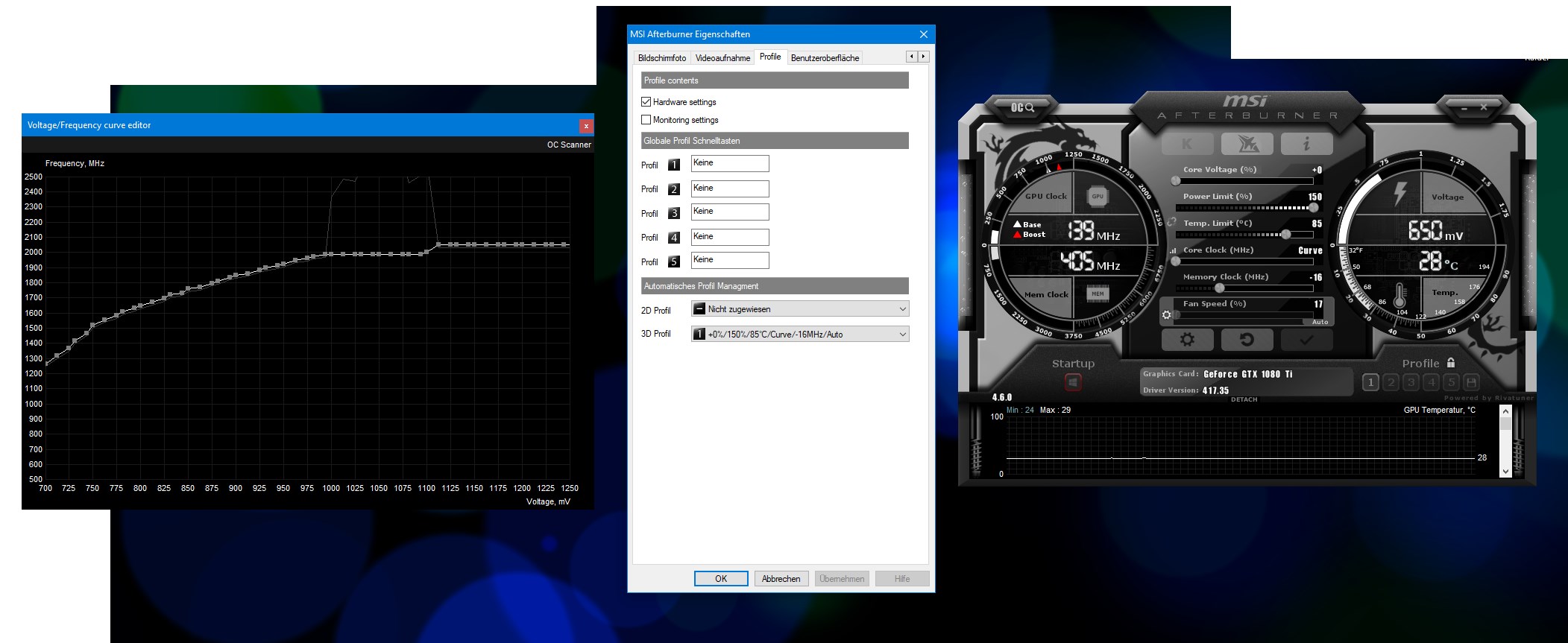Close the Voltage/Frequency curve editor
Screen dimensions: 1568x643
coord(586,126)
